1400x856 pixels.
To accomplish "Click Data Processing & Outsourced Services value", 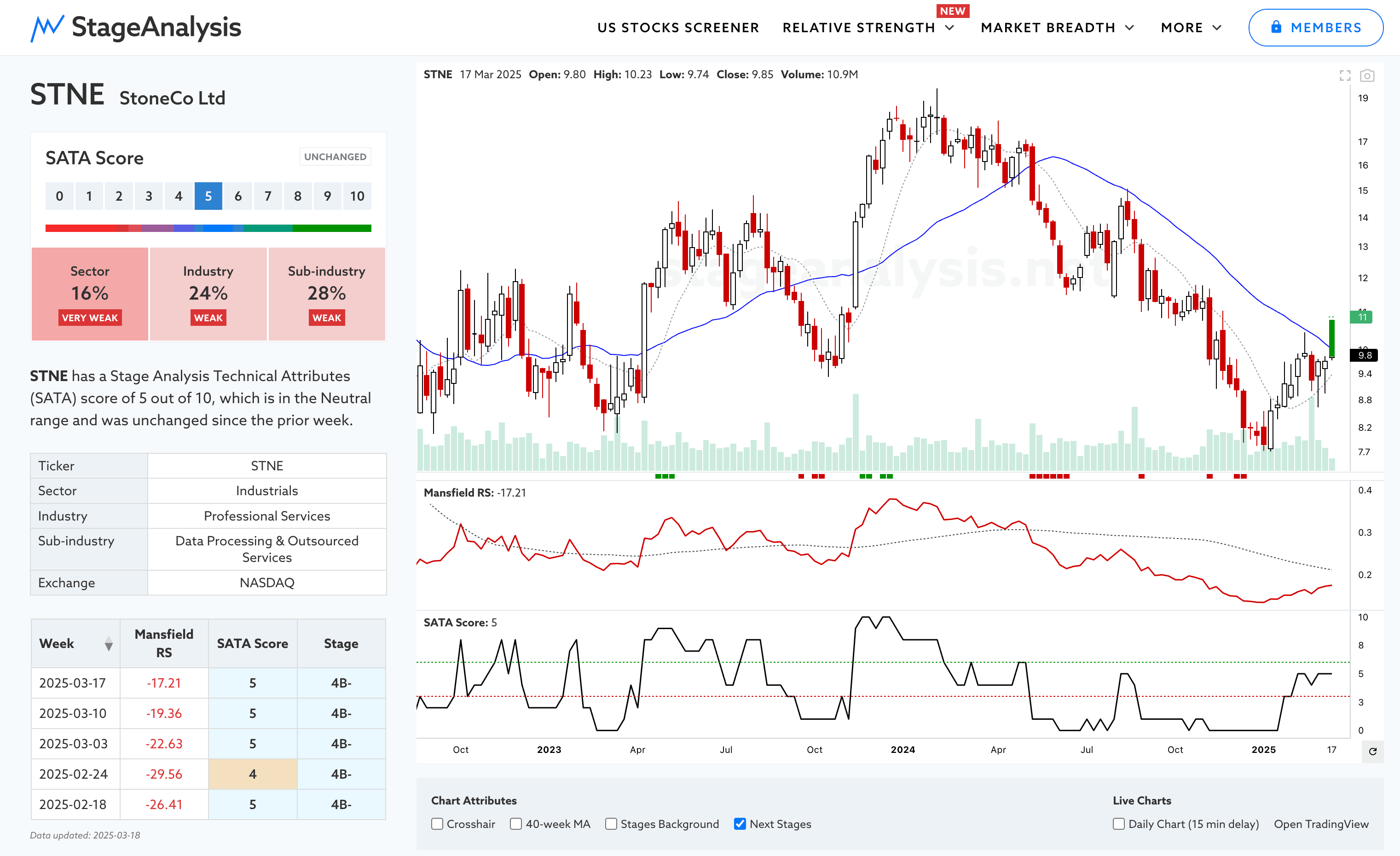I will (x=266, y=549).
